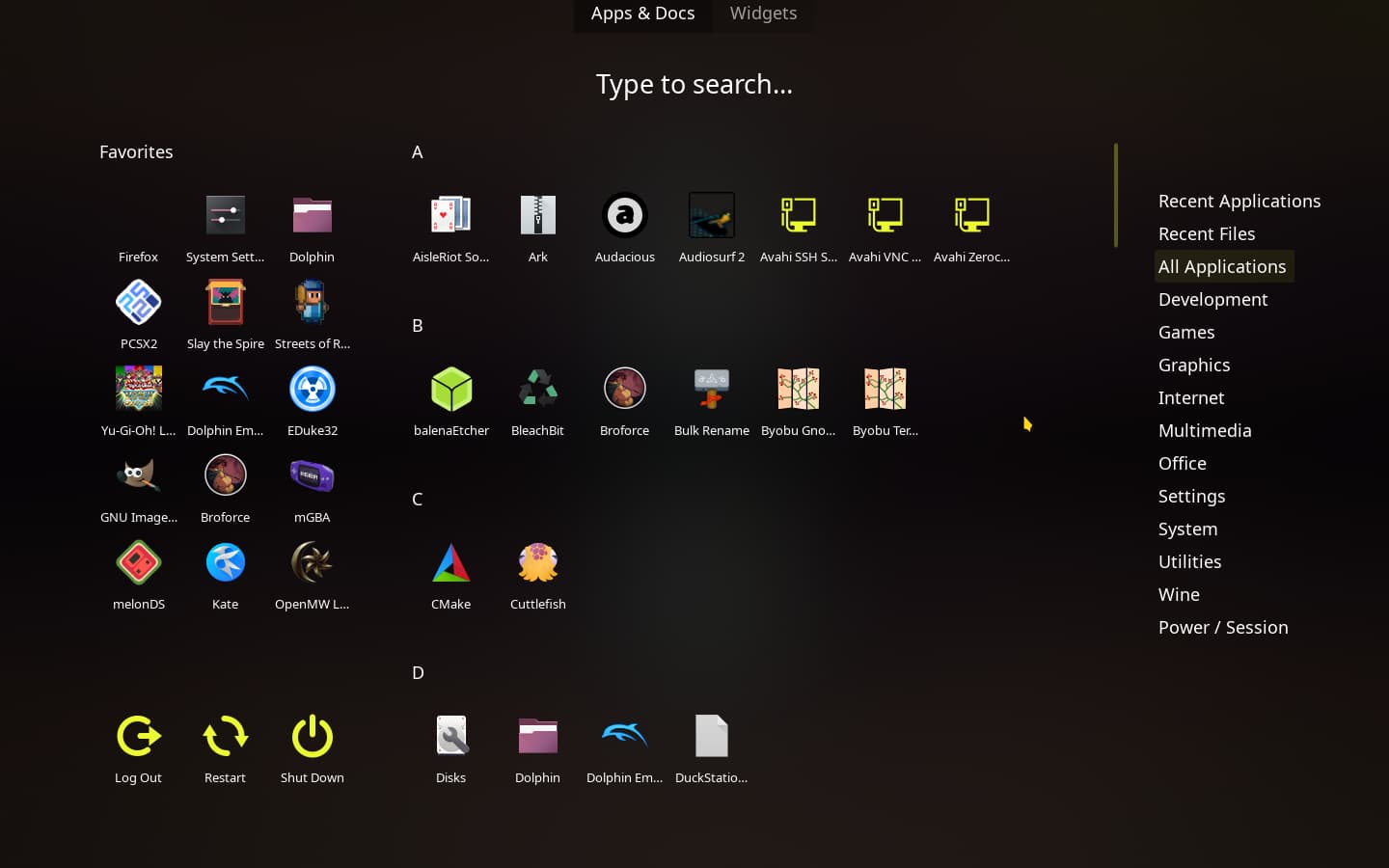Open Ark archive manager

pyautogui.click(x=537, y=229)
